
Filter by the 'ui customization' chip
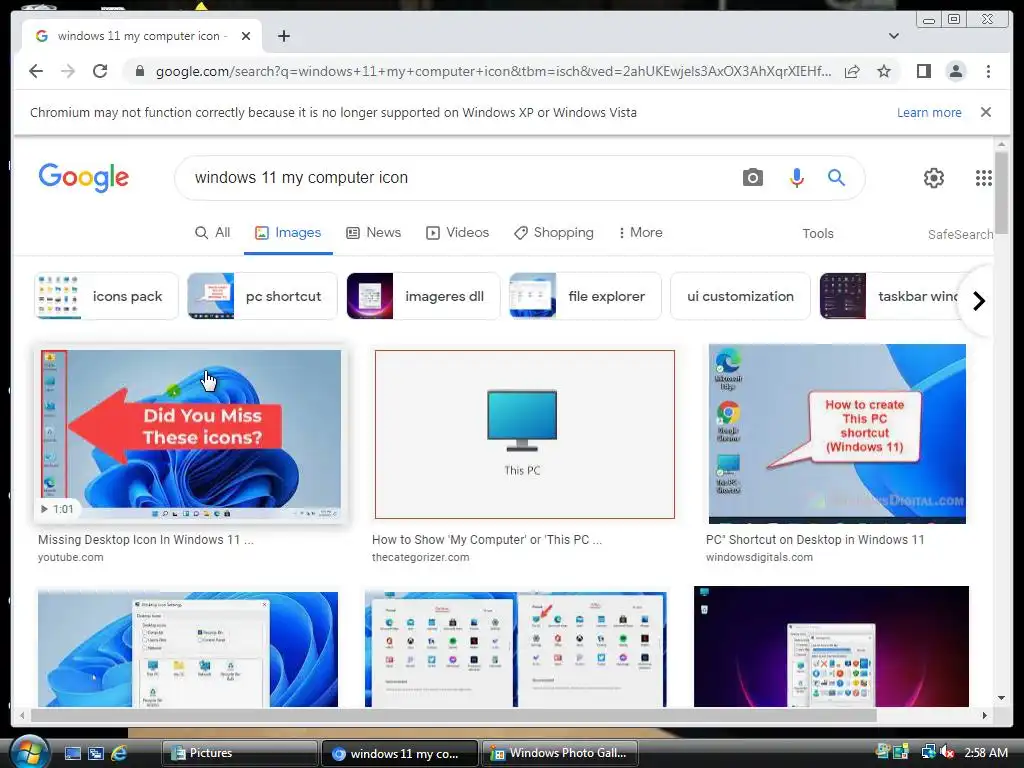[740, 296]
